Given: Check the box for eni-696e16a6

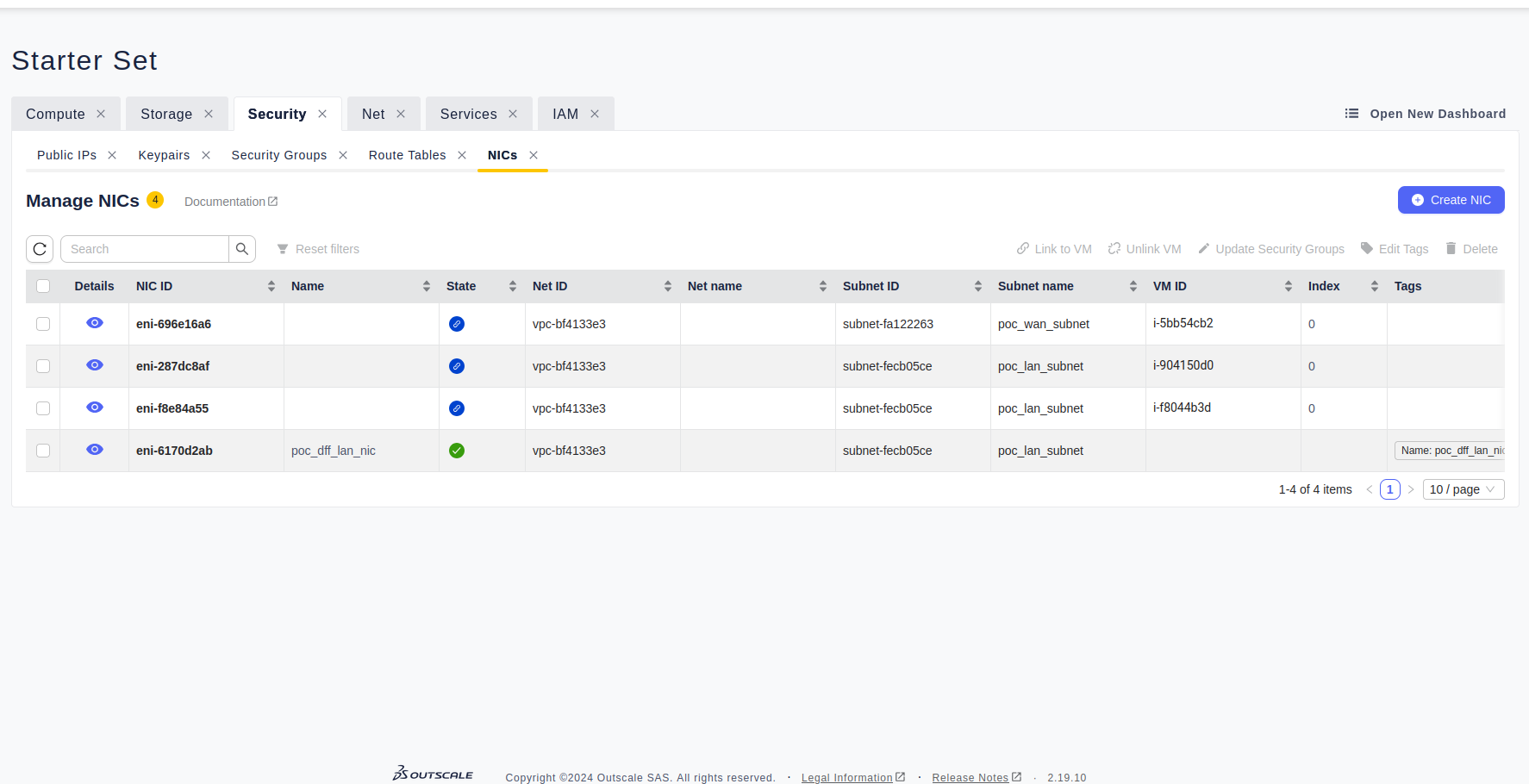Looking at the screenshot, I should point(43,324).
